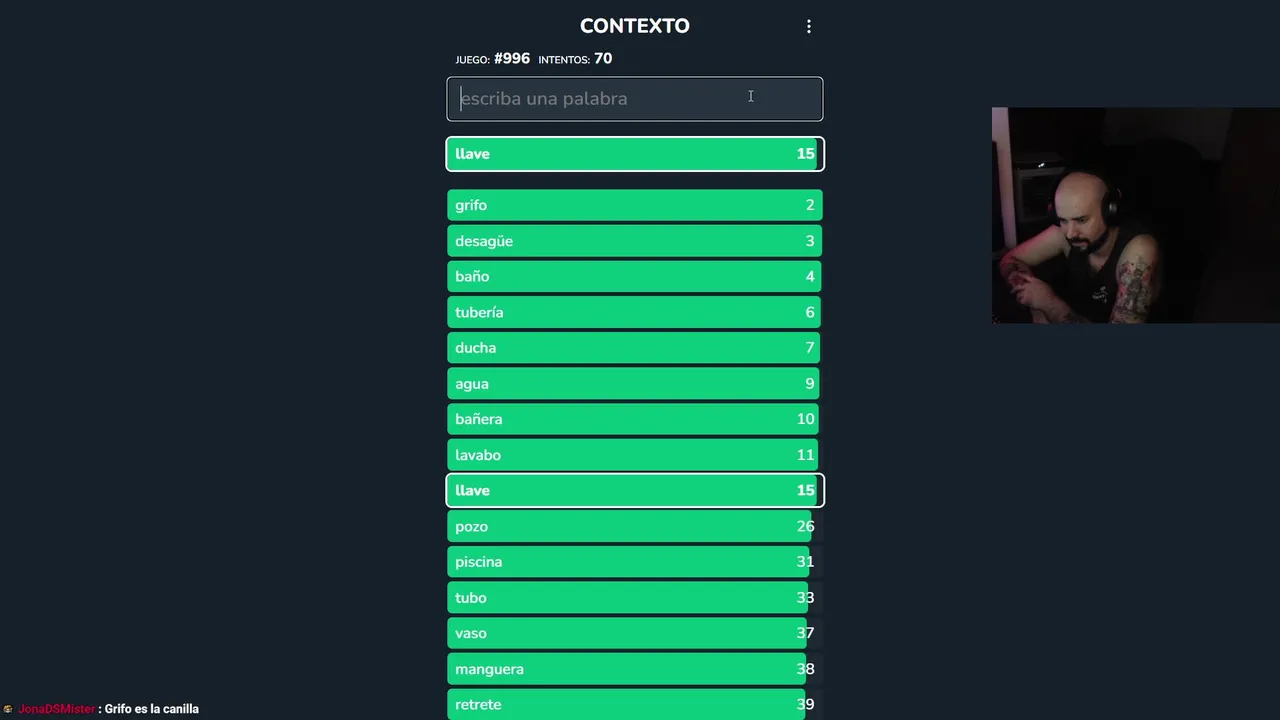Focus the "escriba una palabra" input field

coord(634,99)
